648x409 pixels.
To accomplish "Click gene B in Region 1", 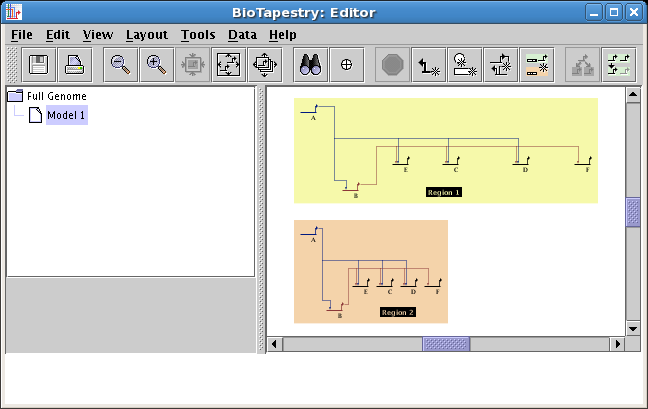I will click(351, 187).
